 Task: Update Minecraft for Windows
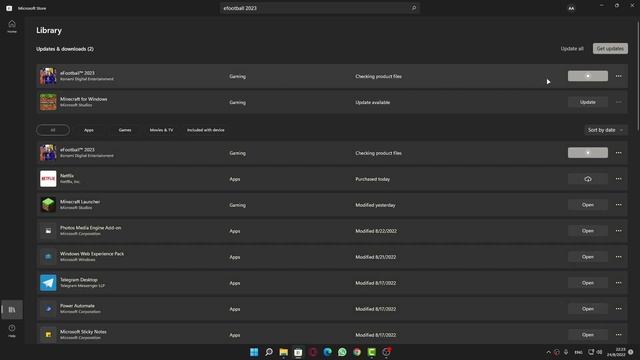click(x=588, y=102)
